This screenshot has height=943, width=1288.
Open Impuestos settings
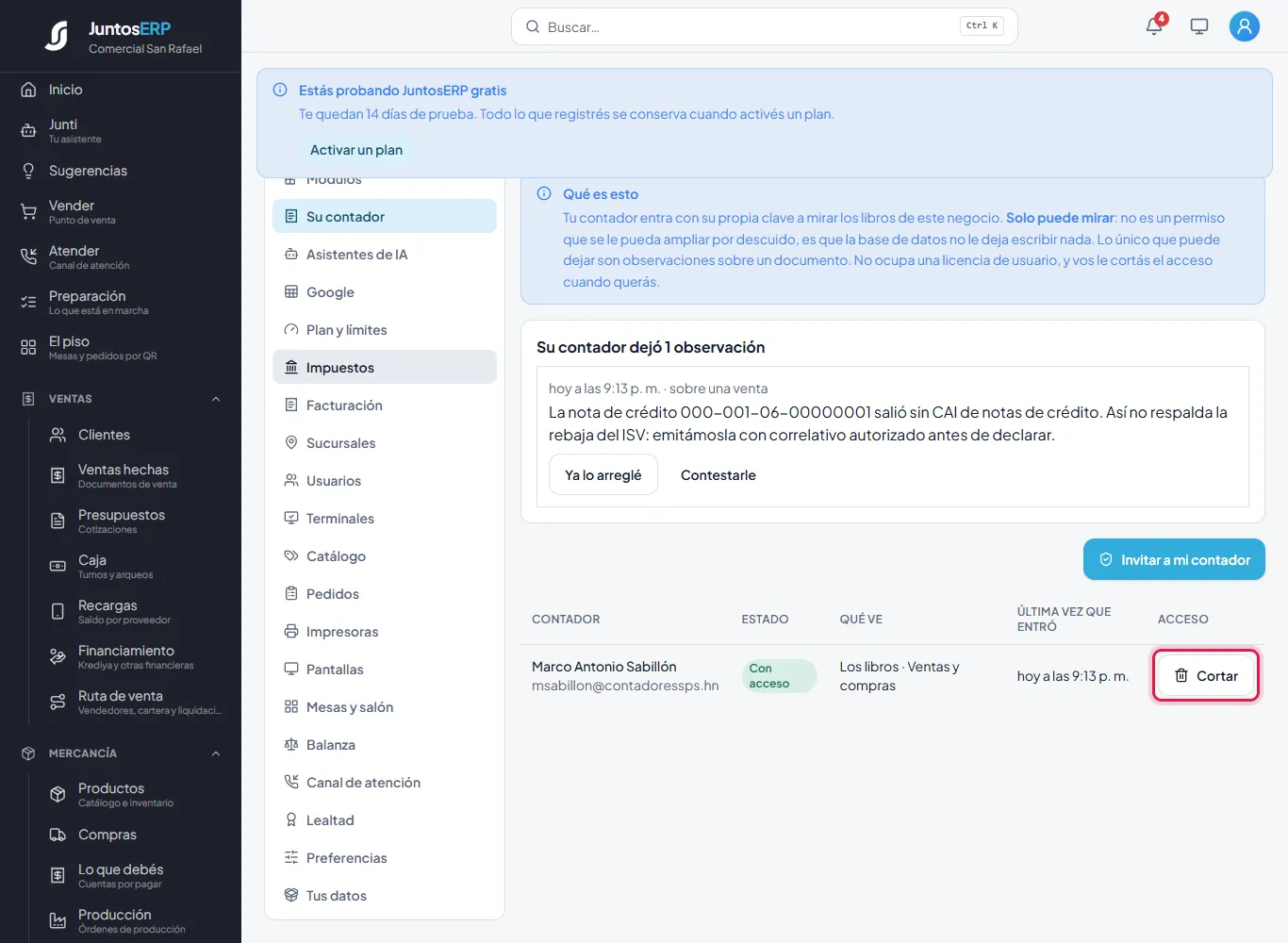pos(385,368)
